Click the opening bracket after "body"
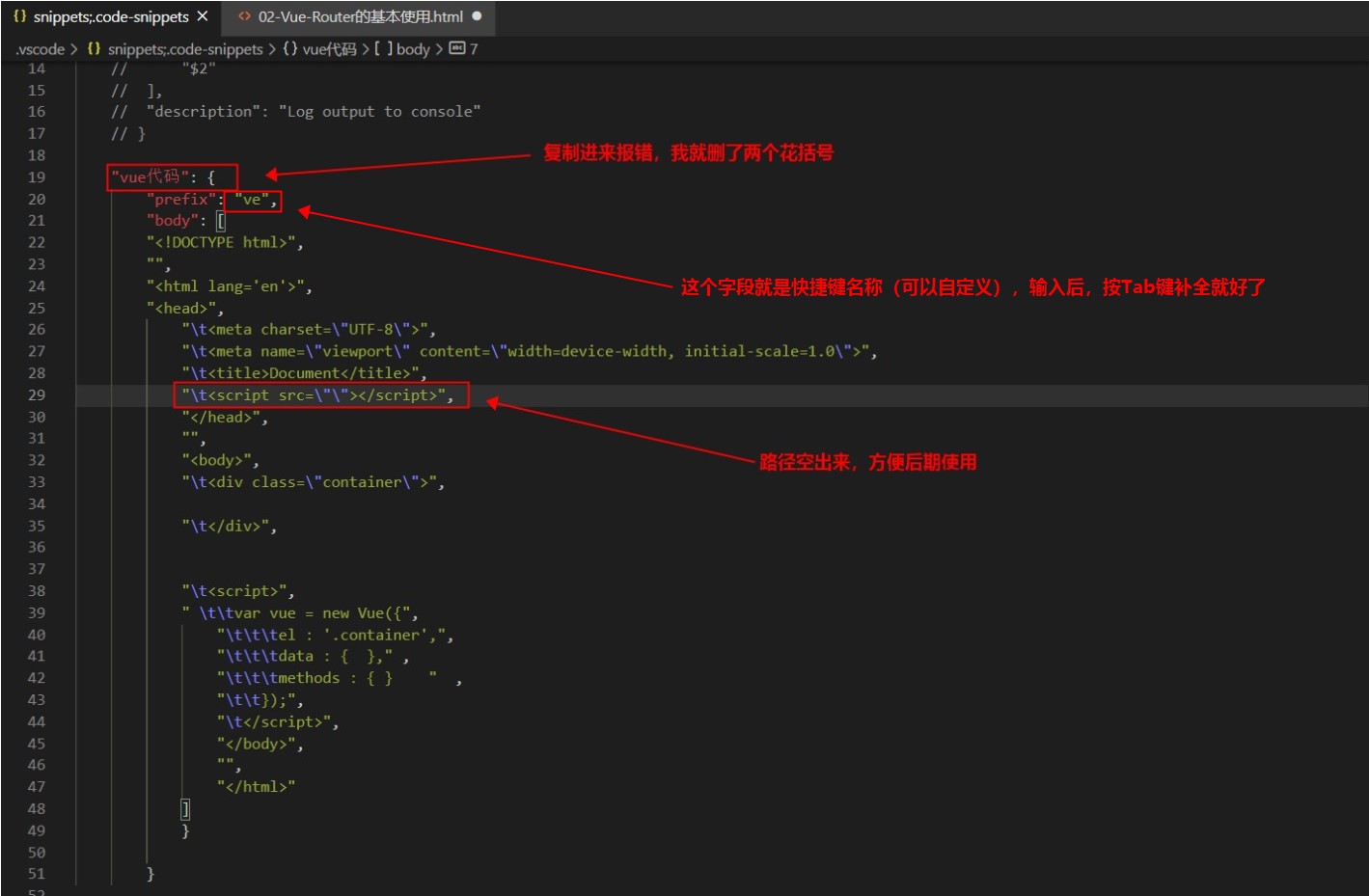This screenshot has height=896, width=1369. (x=220, y=221)
